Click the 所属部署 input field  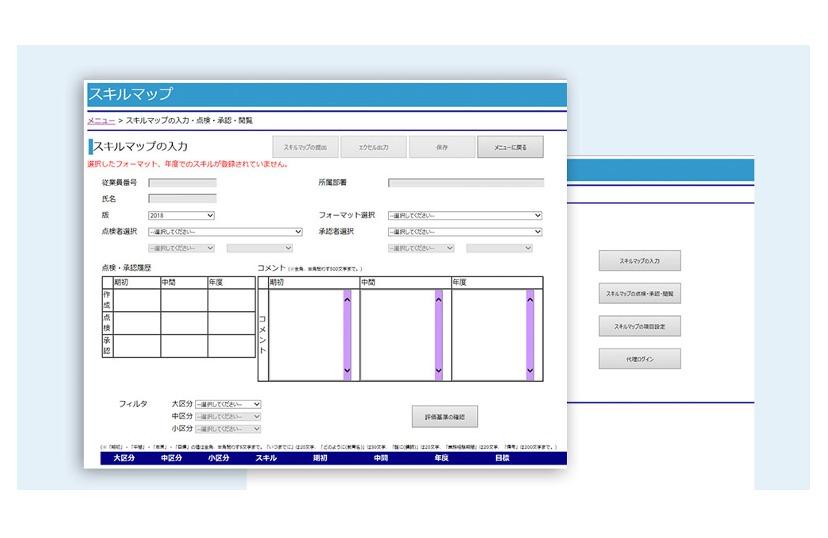pos(465,183)
